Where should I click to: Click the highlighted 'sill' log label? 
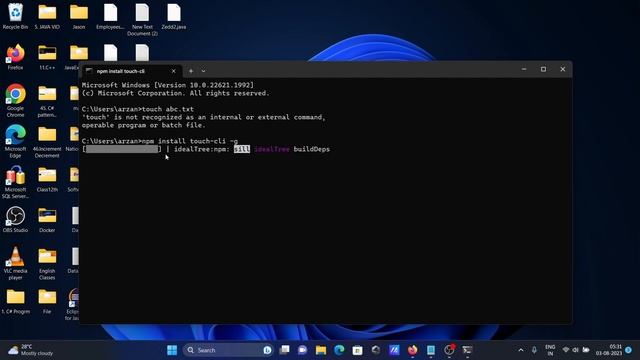coord(242,149)
